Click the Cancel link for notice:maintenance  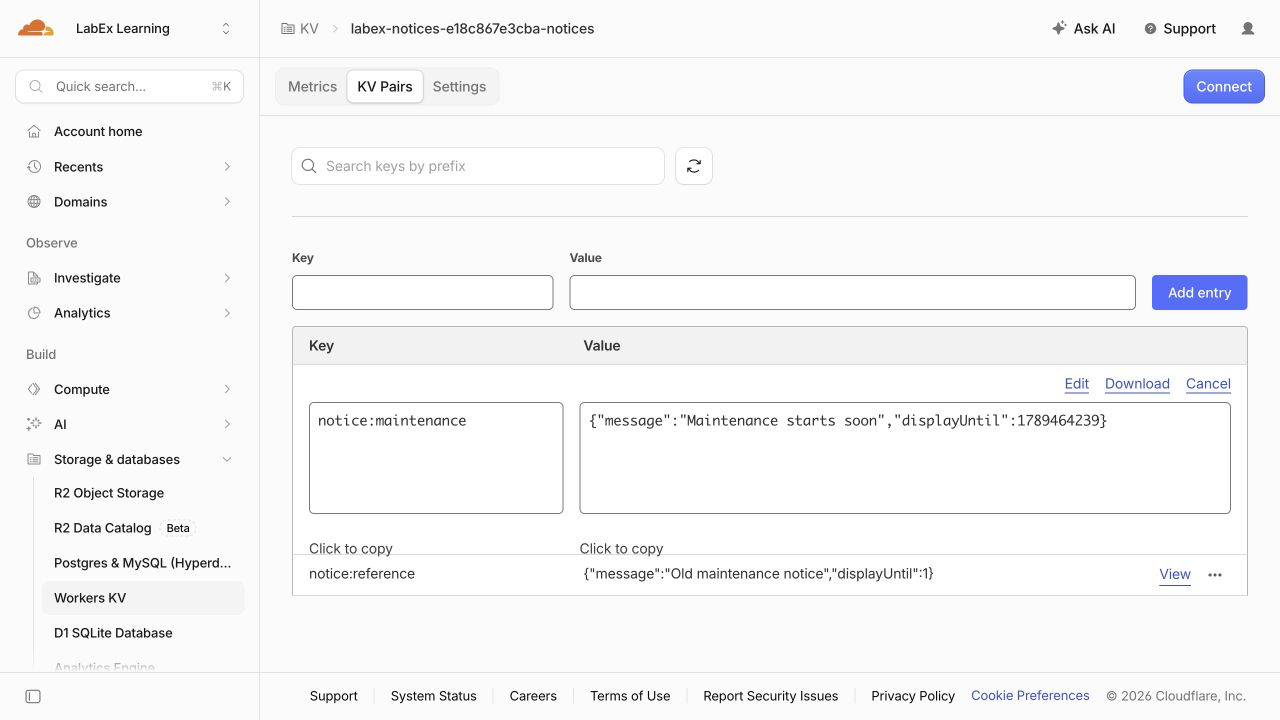point(1208,384)
